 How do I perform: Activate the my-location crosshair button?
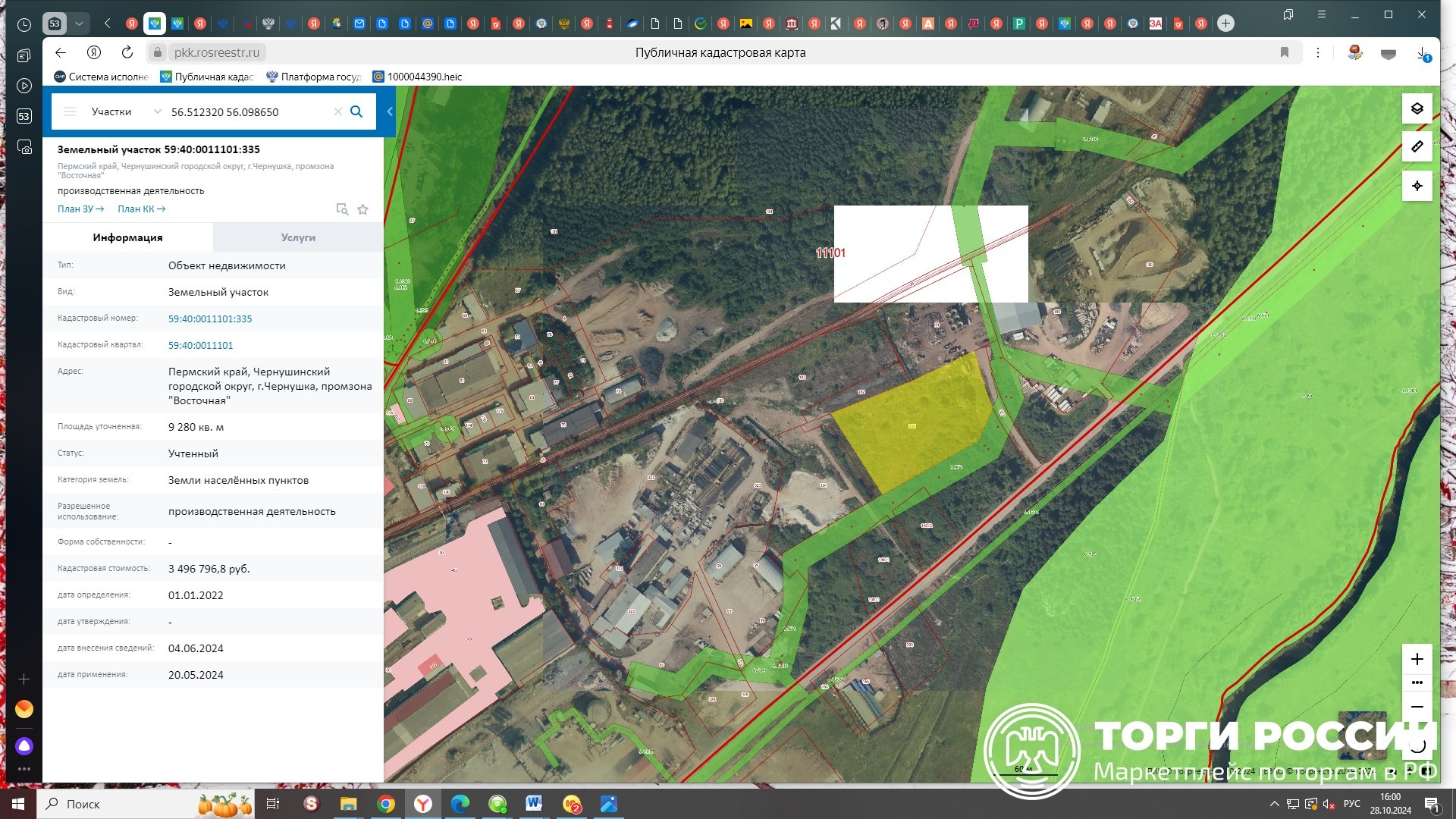point(1417,186)
